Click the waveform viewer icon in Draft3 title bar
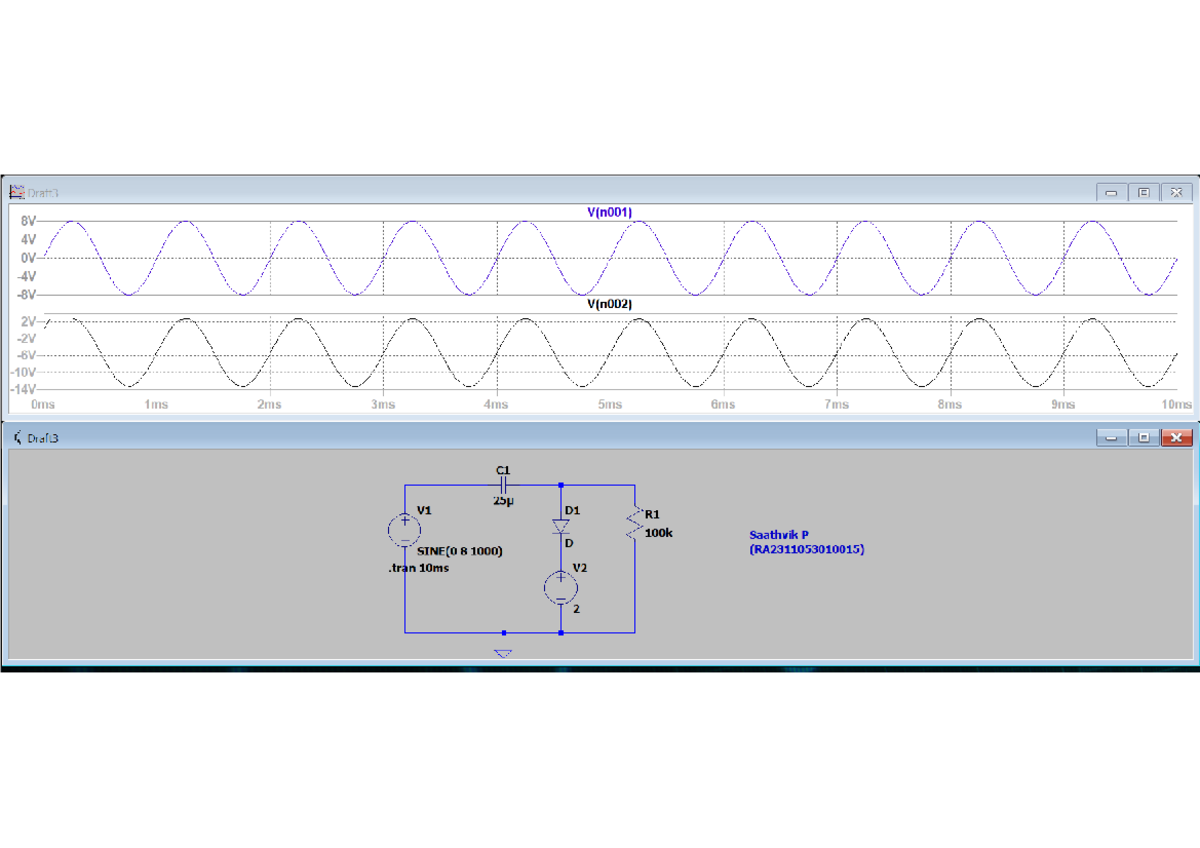The image size is (1200, 848). coord(16,192)
